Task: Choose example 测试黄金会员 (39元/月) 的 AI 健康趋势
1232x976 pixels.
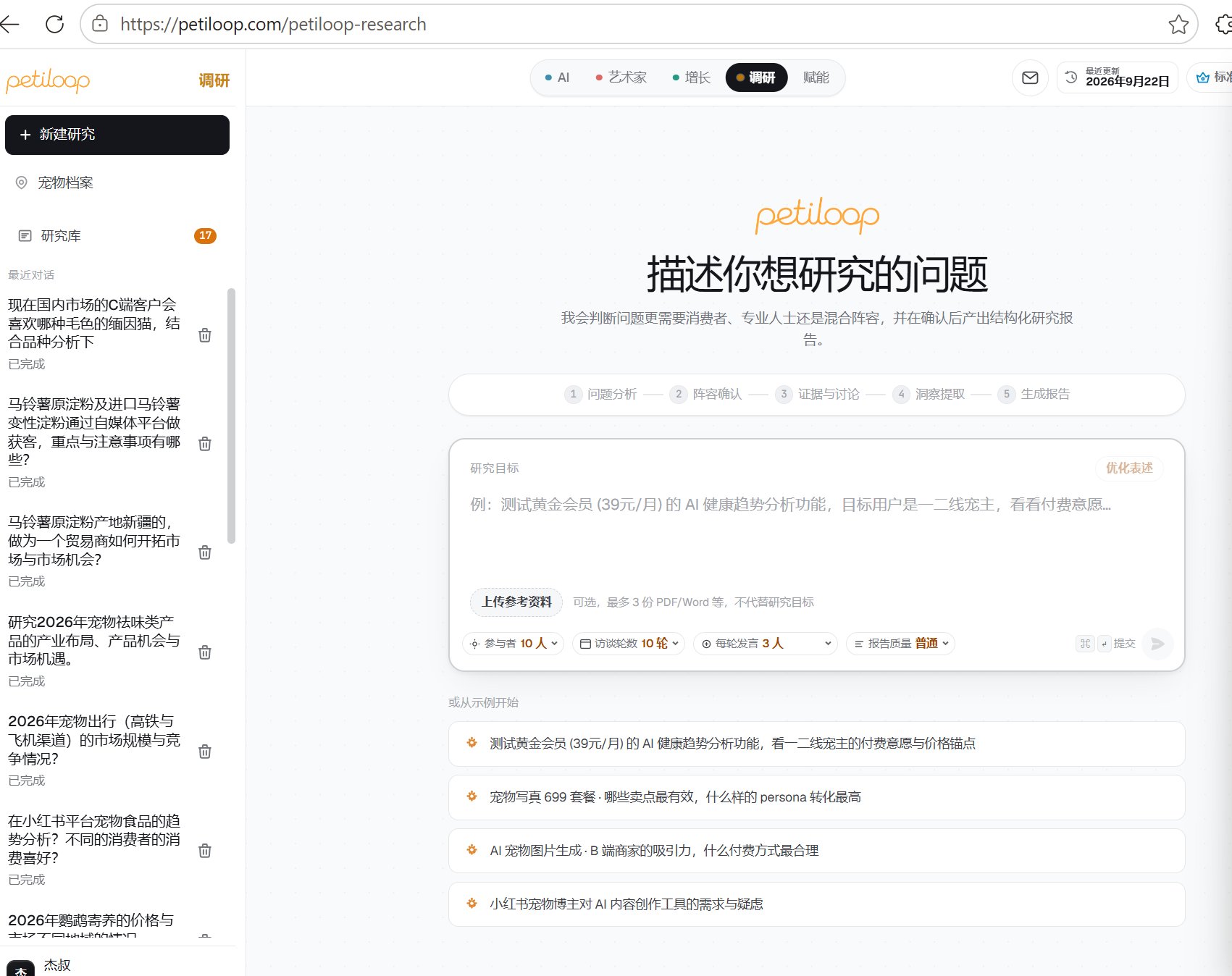Action: tap(816, 744)
